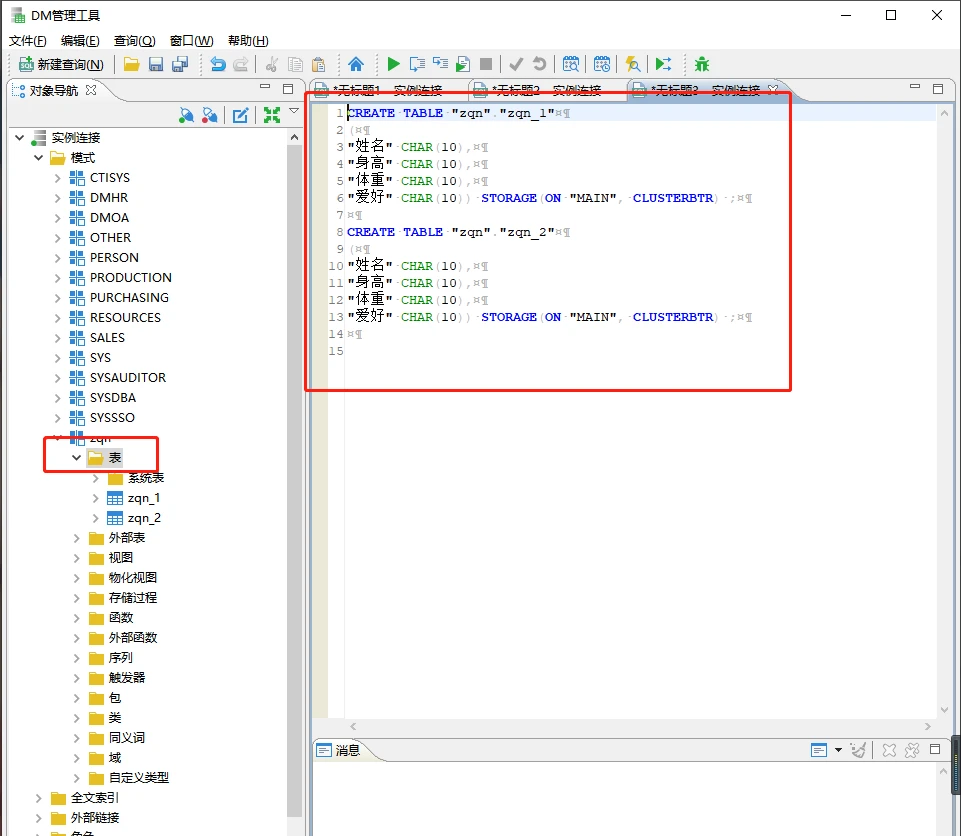Viewport: 961px width, 836px height.
Task: Click the collapse-all icon in Object Navigator
Action: pyautogui.click(x=271, y=115)
